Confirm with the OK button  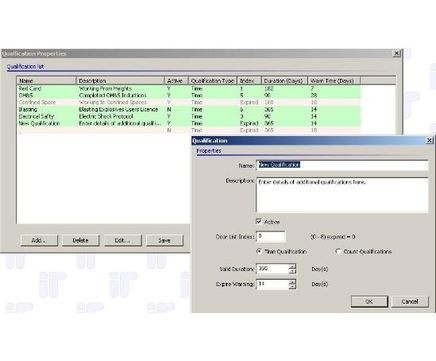pos(369,301)
